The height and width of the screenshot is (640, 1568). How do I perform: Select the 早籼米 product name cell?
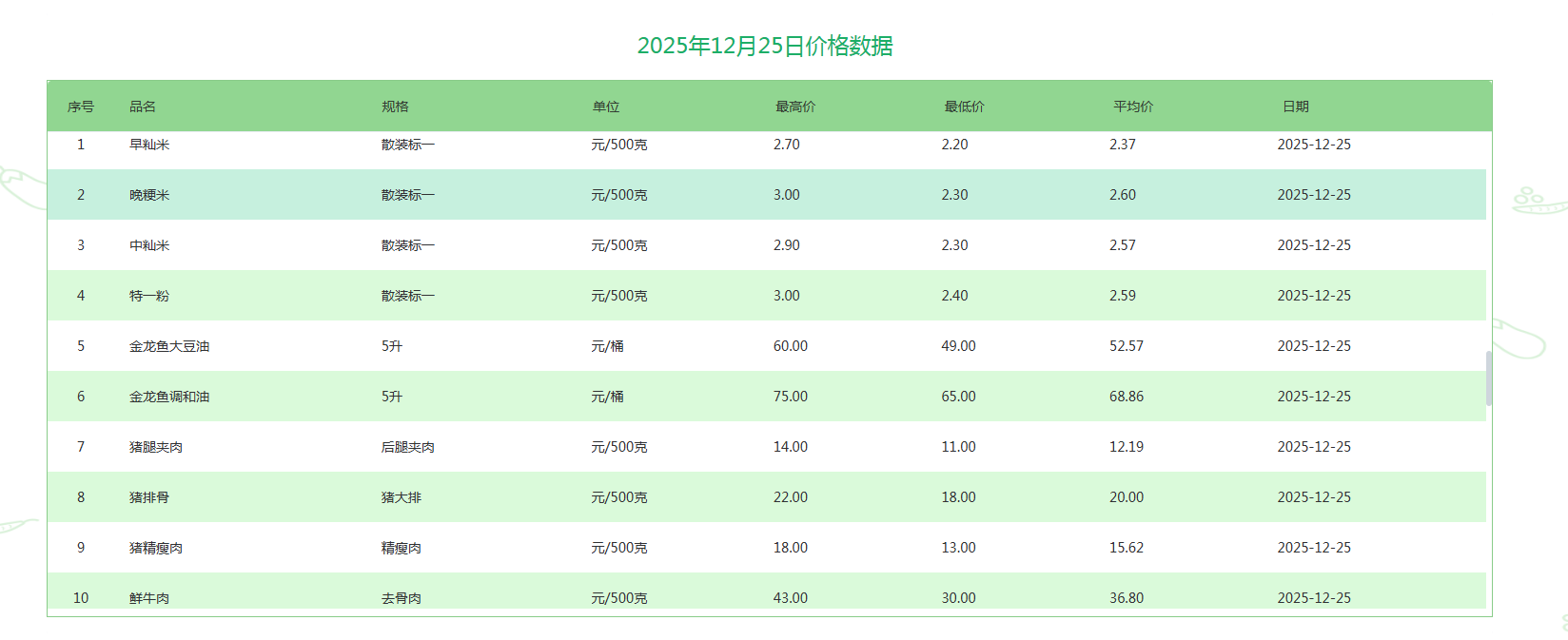[149, 145]
